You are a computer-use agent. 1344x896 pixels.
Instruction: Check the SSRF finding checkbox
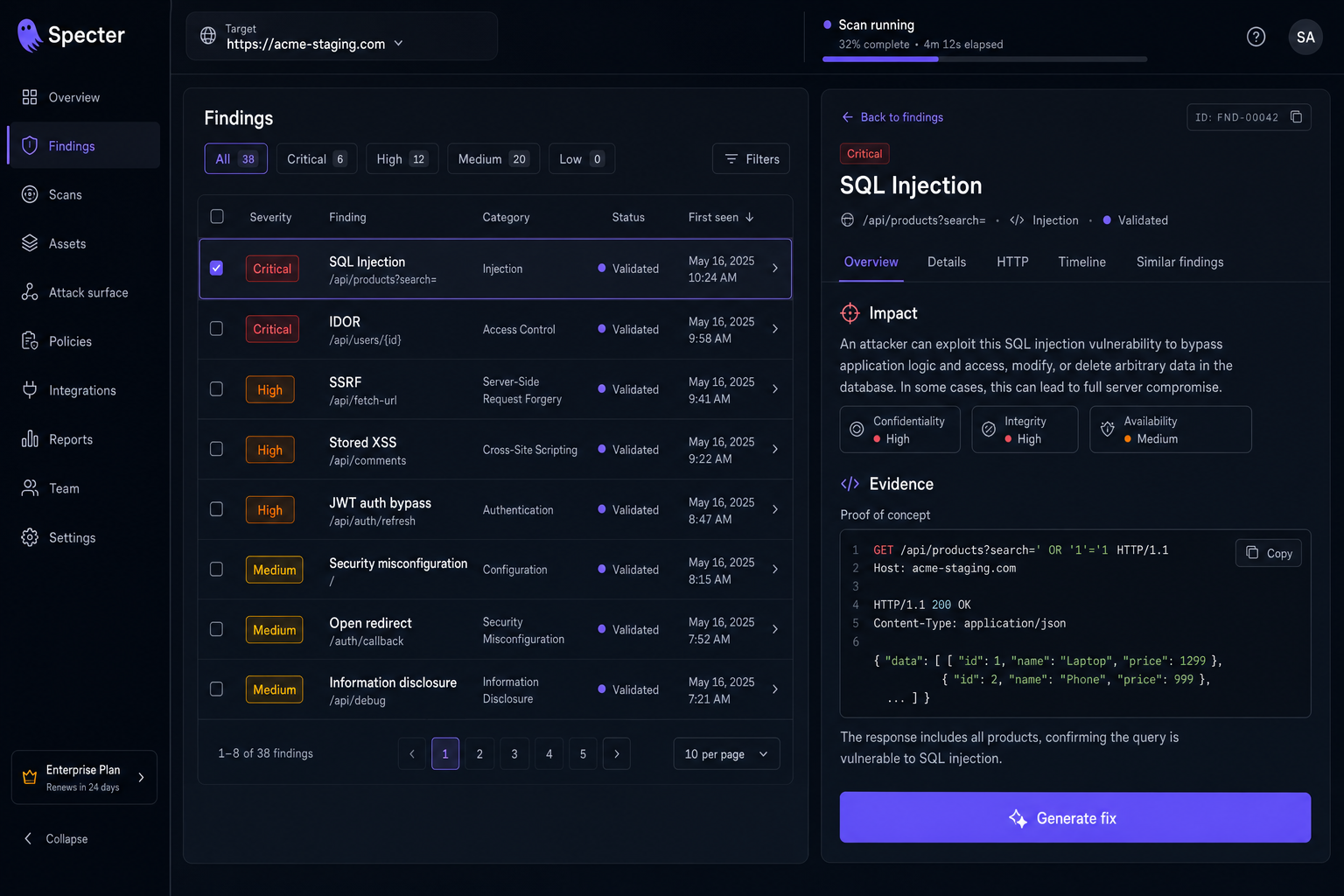click(x=217, y=388)
